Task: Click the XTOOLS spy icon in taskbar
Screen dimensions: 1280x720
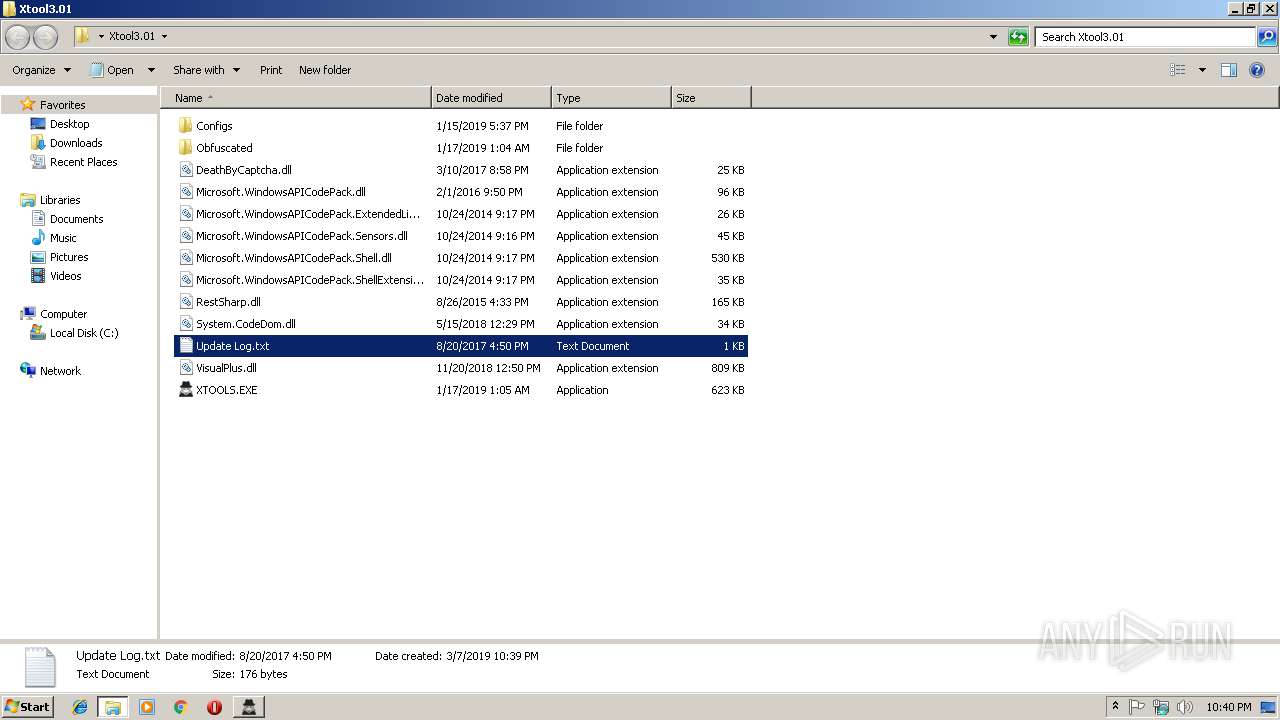Action: (x=249, y=707)
